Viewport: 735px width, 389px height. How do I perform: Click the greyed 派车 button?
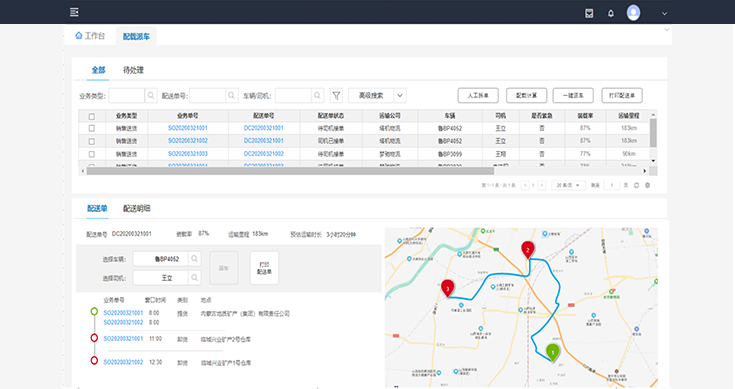[224, 268]
